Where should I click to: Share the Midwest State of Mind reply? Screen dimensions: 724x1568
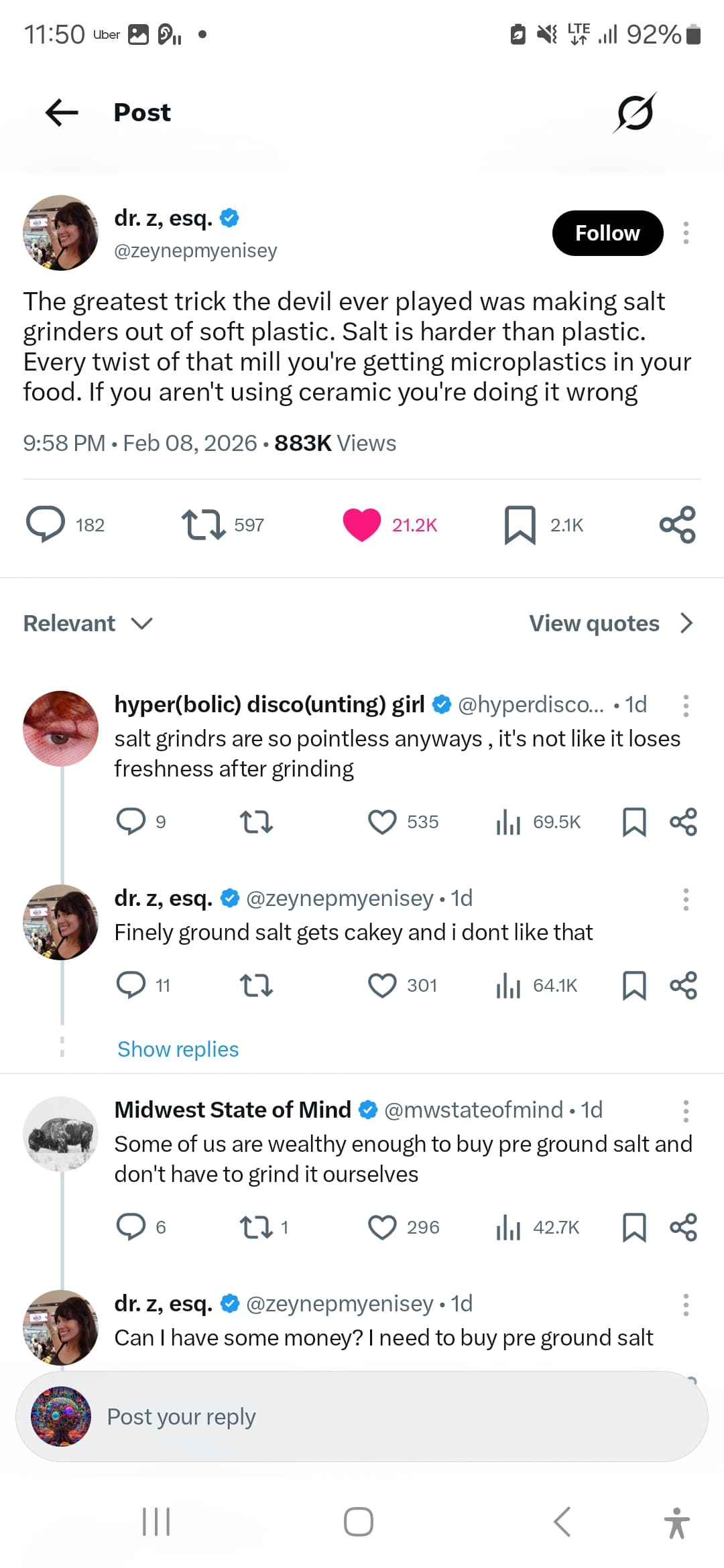[683, 1228]
